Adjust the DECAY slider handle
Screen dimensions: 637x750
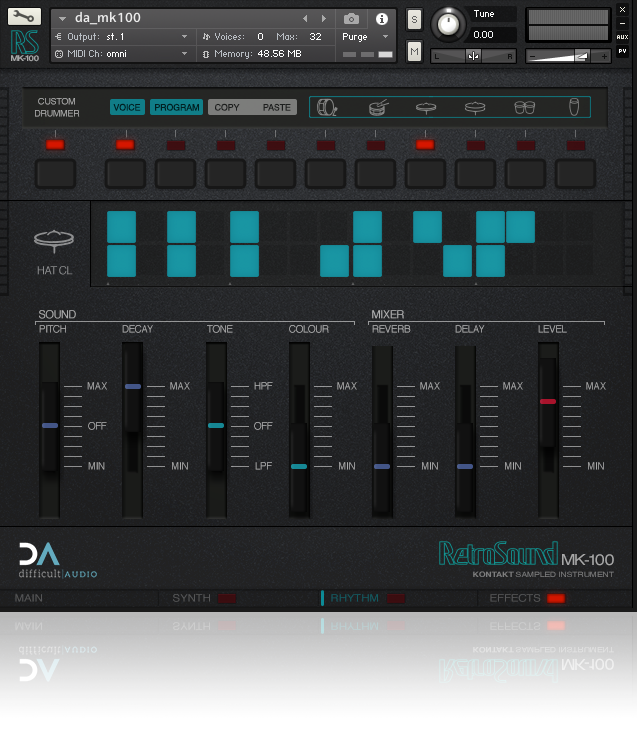(x=133, y=386)
